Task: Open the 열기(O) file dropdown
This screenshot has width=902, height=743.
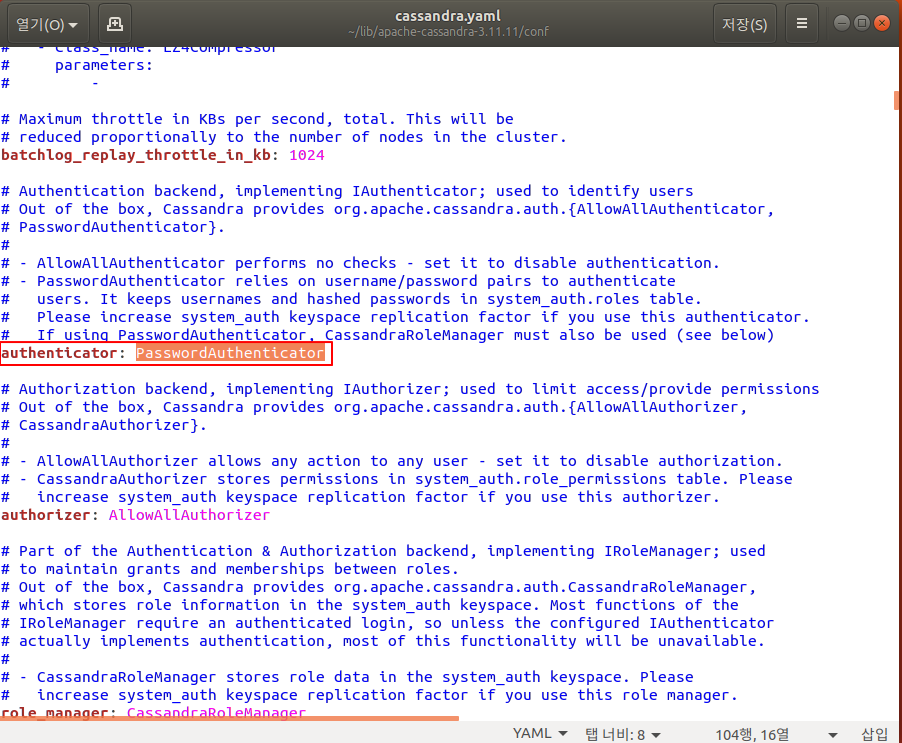Action: [x=48, y=24]
